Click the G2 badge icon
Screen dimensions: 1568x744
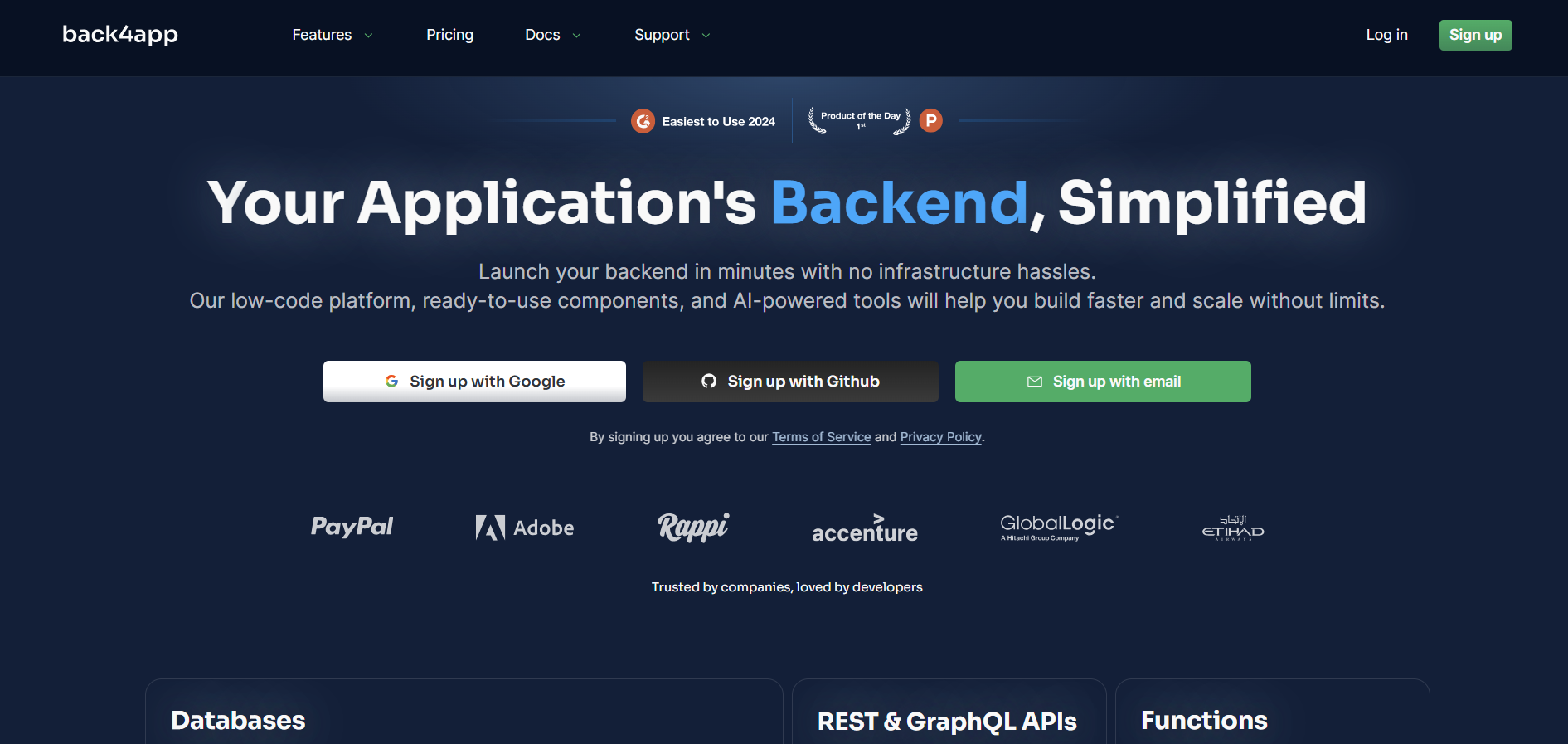643,121
